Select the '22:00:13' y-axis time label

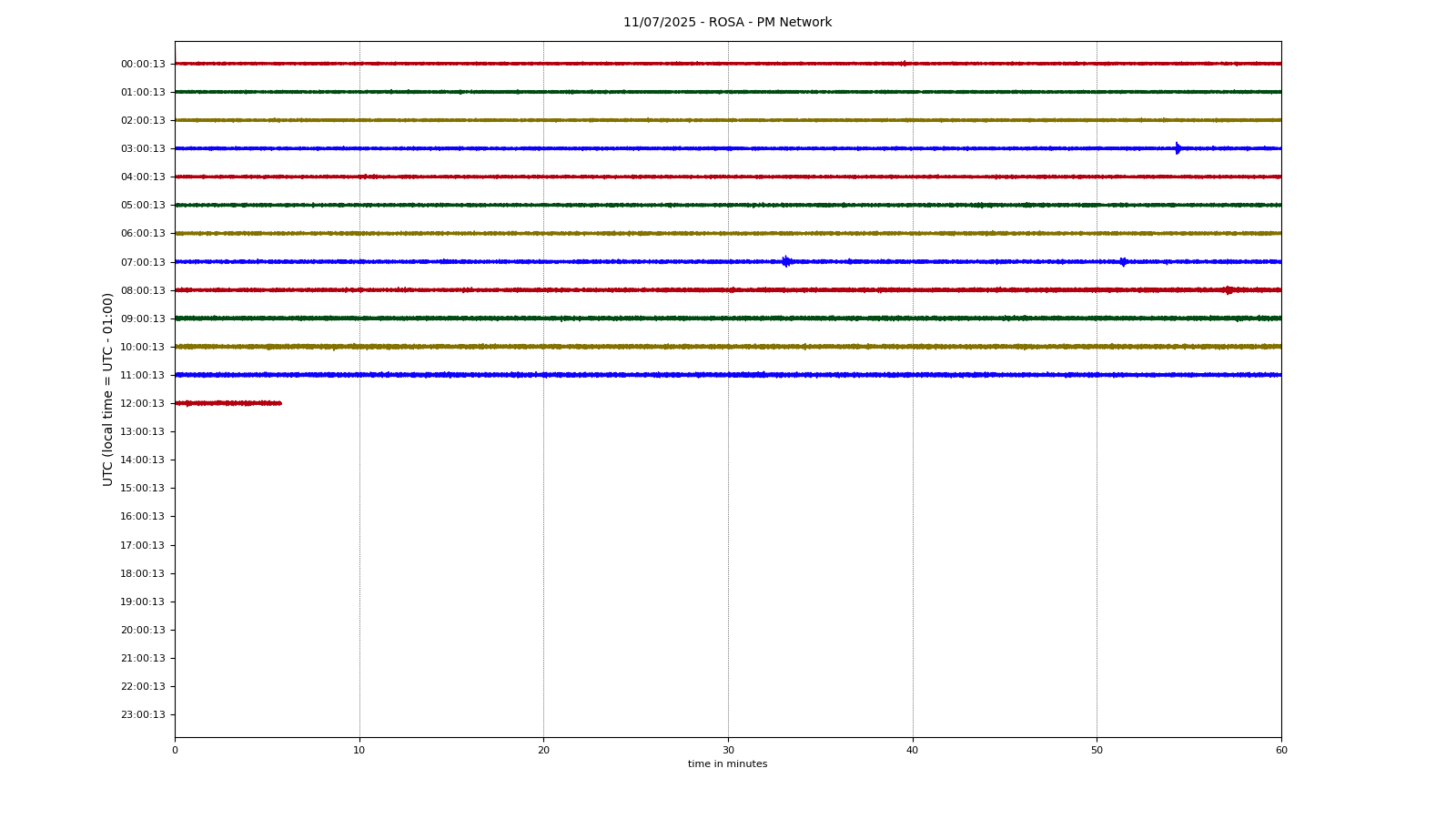[x=143, y=686]
